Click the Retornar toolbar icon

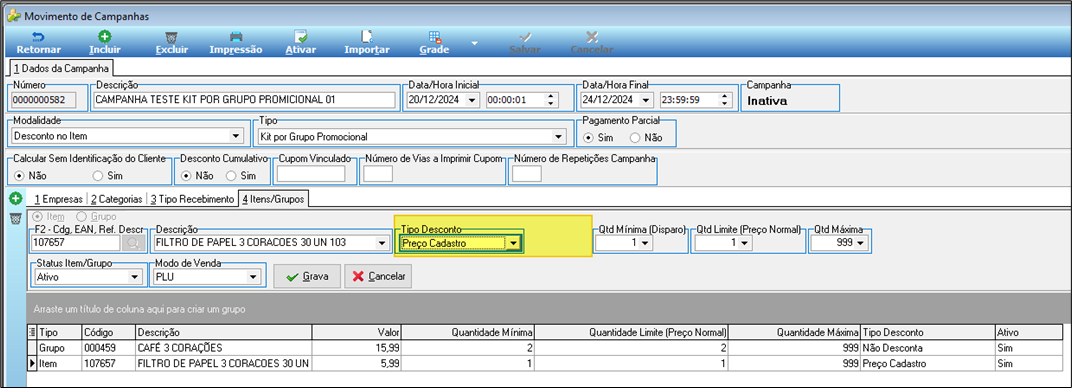38,36
